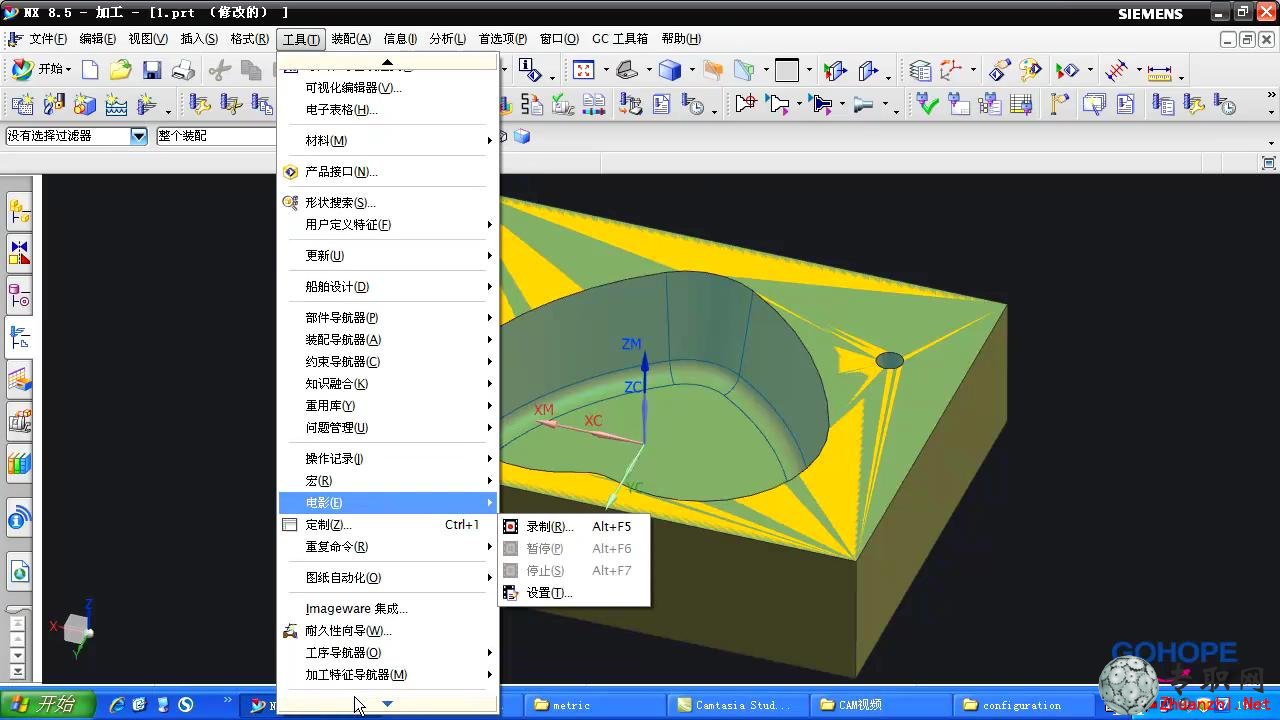Screen dimensions: 1280x720
Task: Switch to Camtasia Studio taskbar button
Action: pos(737,705)
